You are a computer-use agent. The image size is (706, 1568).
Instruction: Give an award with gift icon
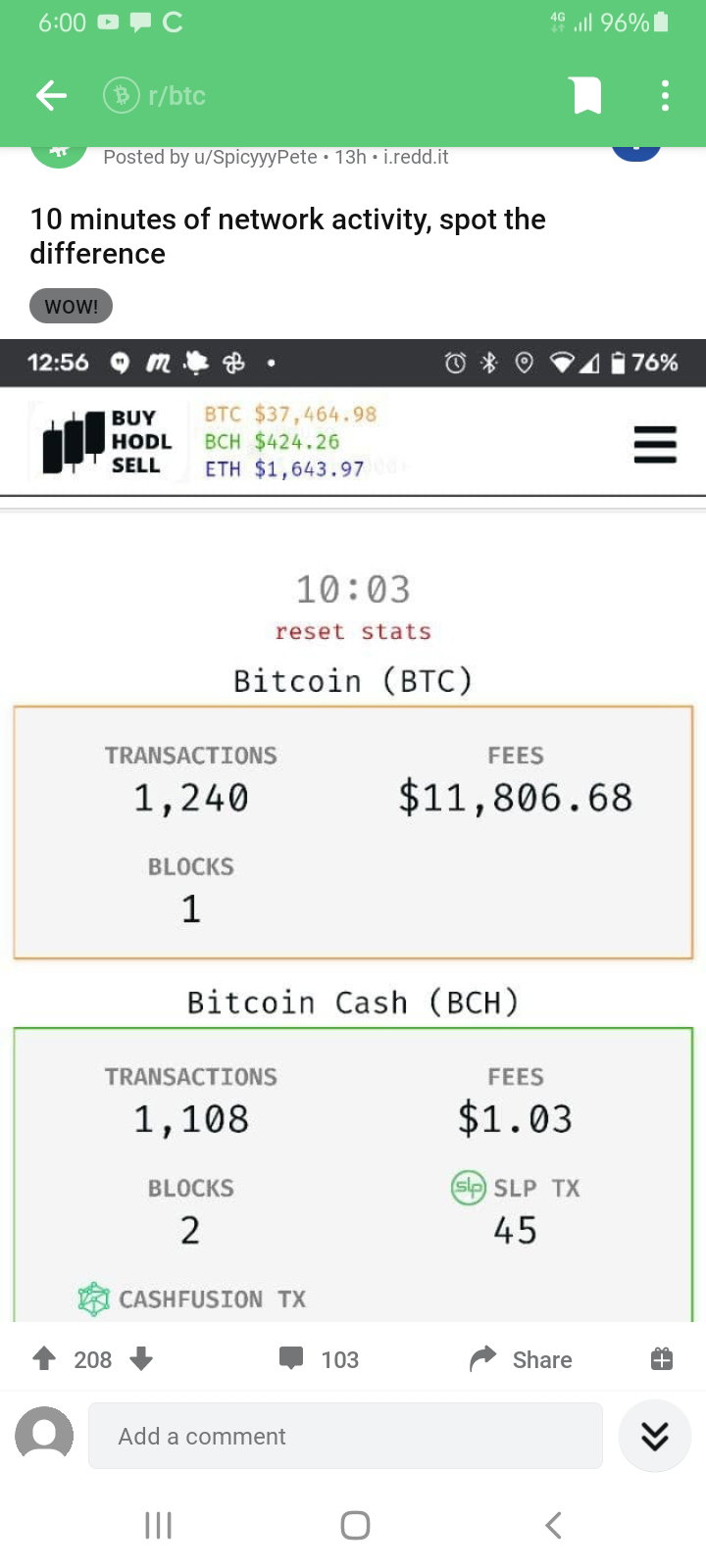662,1358
